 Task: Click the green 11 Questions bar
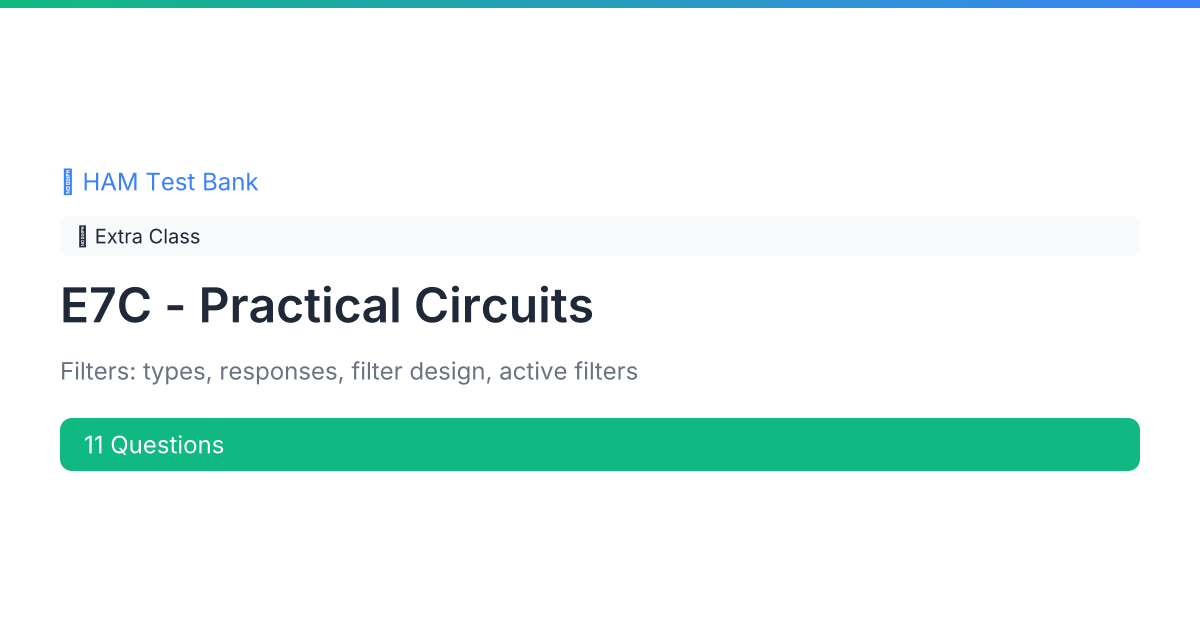click(600, 444)
